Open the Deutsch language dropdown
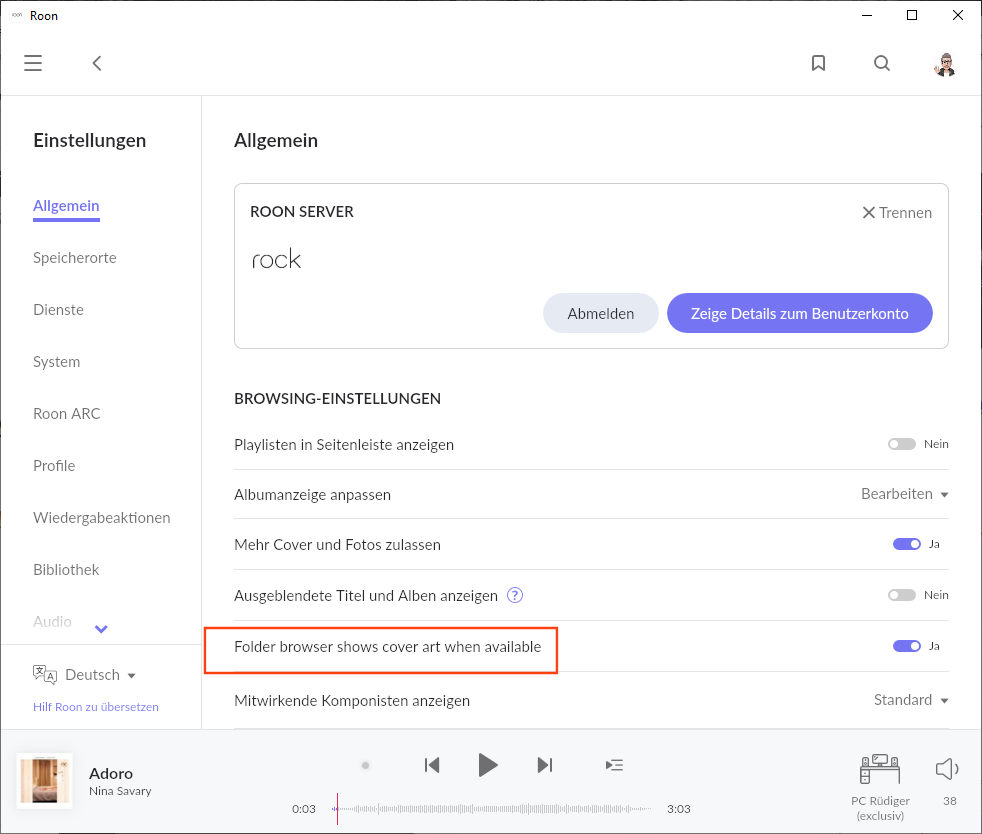The image size is (982, 834). point(98,675)
